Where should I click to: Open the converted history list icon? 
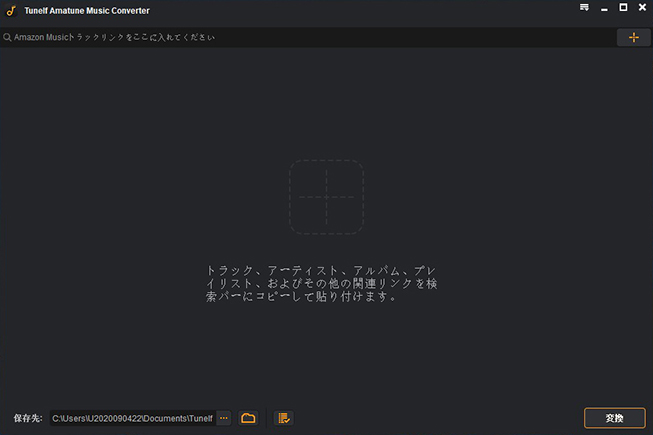(x=284, y=418)
